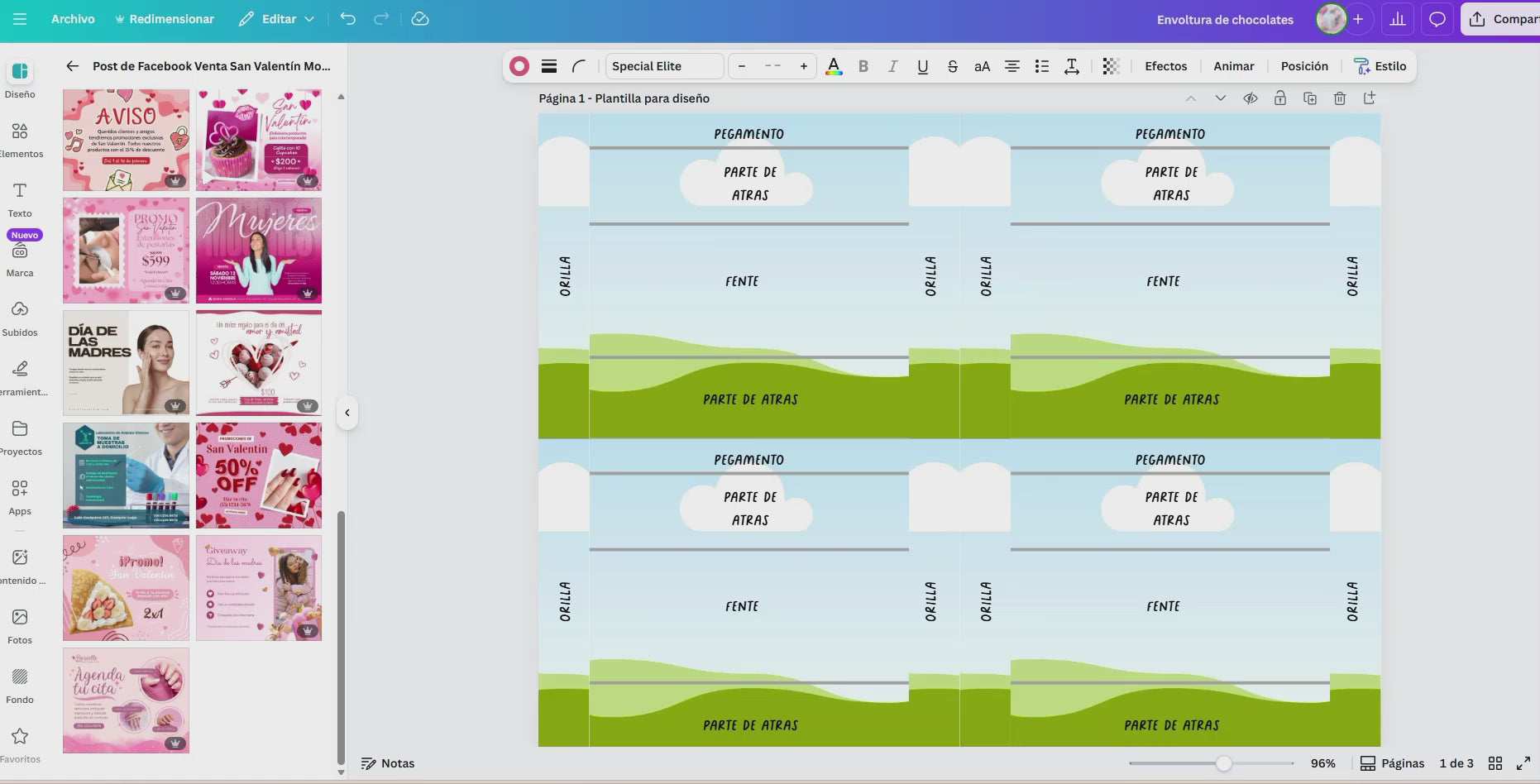The image size is (1540, 784).
Task: Toggle bold text formatting
Action: point(863,66)
